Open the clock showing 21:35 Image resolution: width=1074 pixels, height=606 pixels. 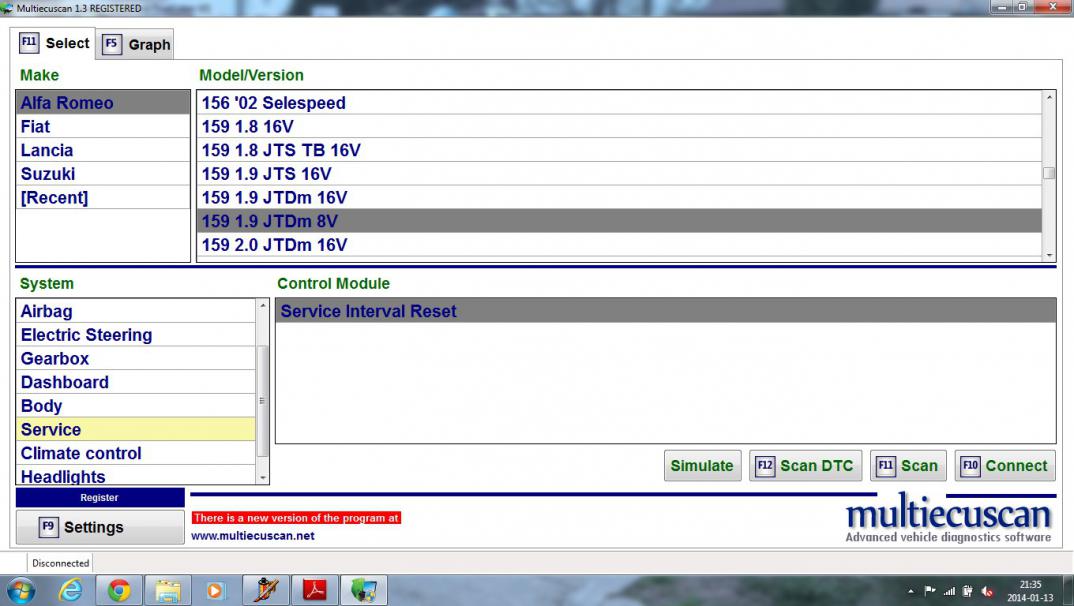(x=1030, y=591)
